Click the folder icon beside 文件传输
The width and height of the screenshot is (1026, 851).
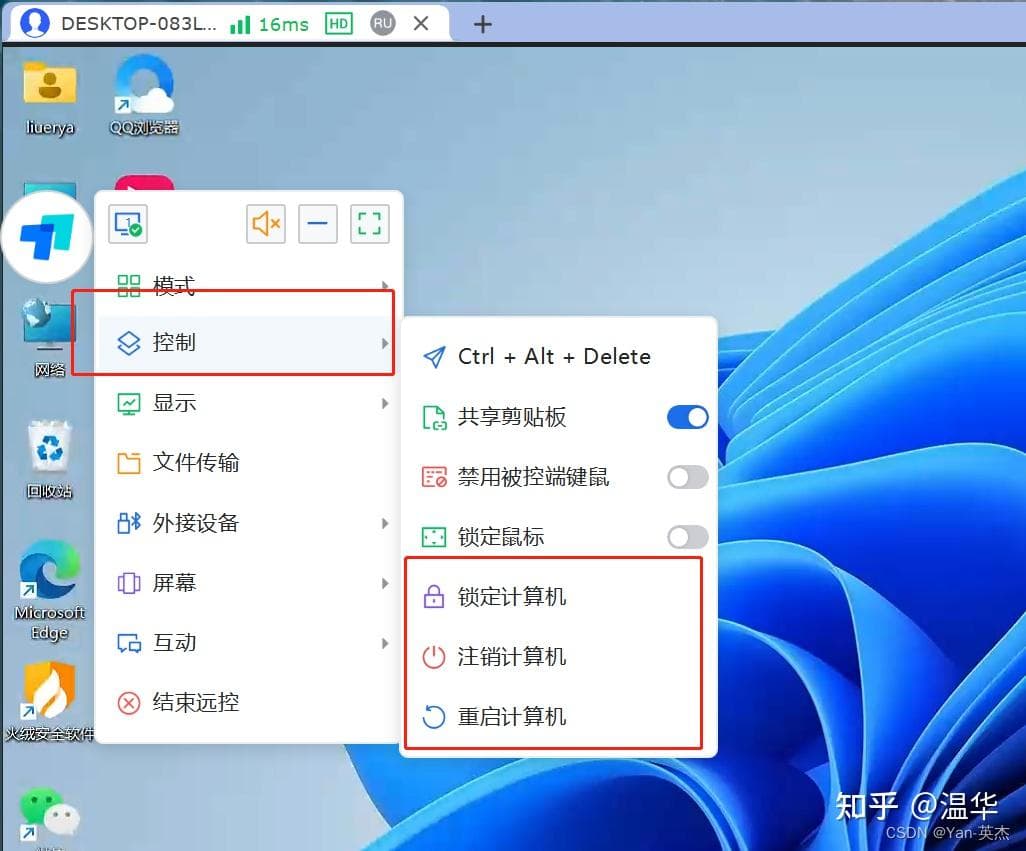[128, 463]
